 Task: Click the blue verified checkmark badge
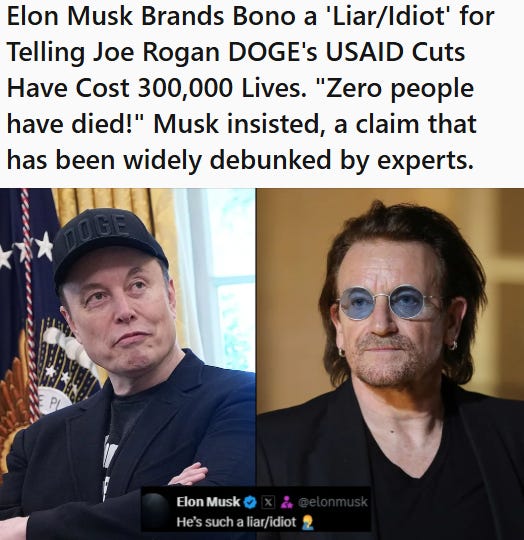click(x=250, y=502)
